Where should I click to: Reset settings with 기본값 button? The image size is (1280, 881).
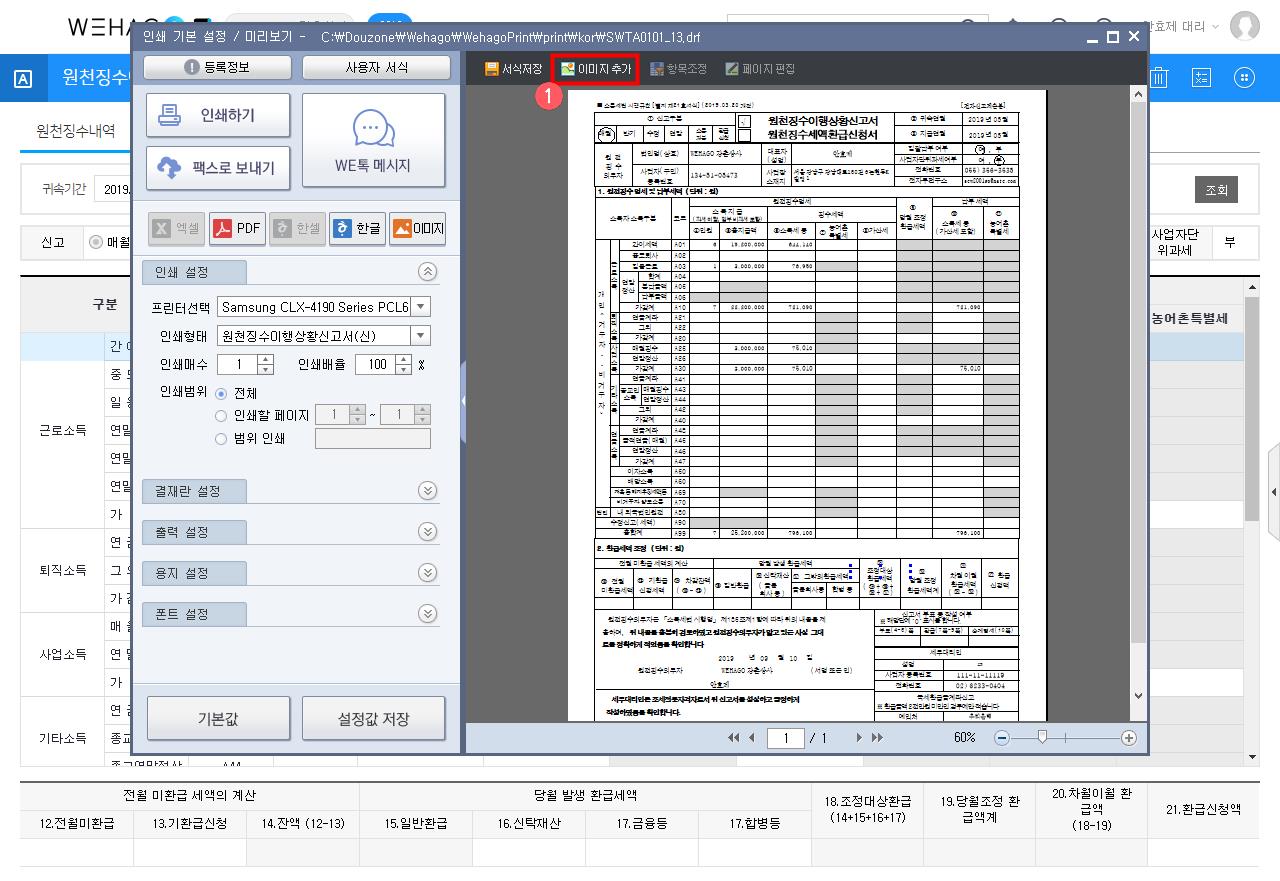pyautogui.click(x=218, y=719)
